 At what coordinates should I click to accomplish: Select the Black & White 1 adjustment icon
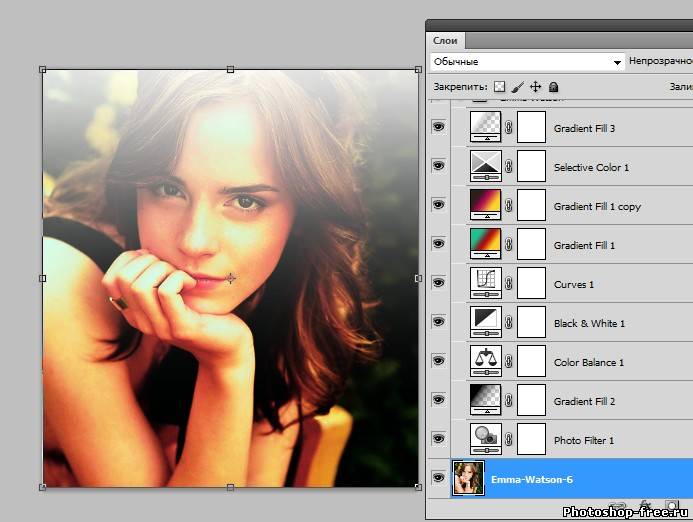485,322
